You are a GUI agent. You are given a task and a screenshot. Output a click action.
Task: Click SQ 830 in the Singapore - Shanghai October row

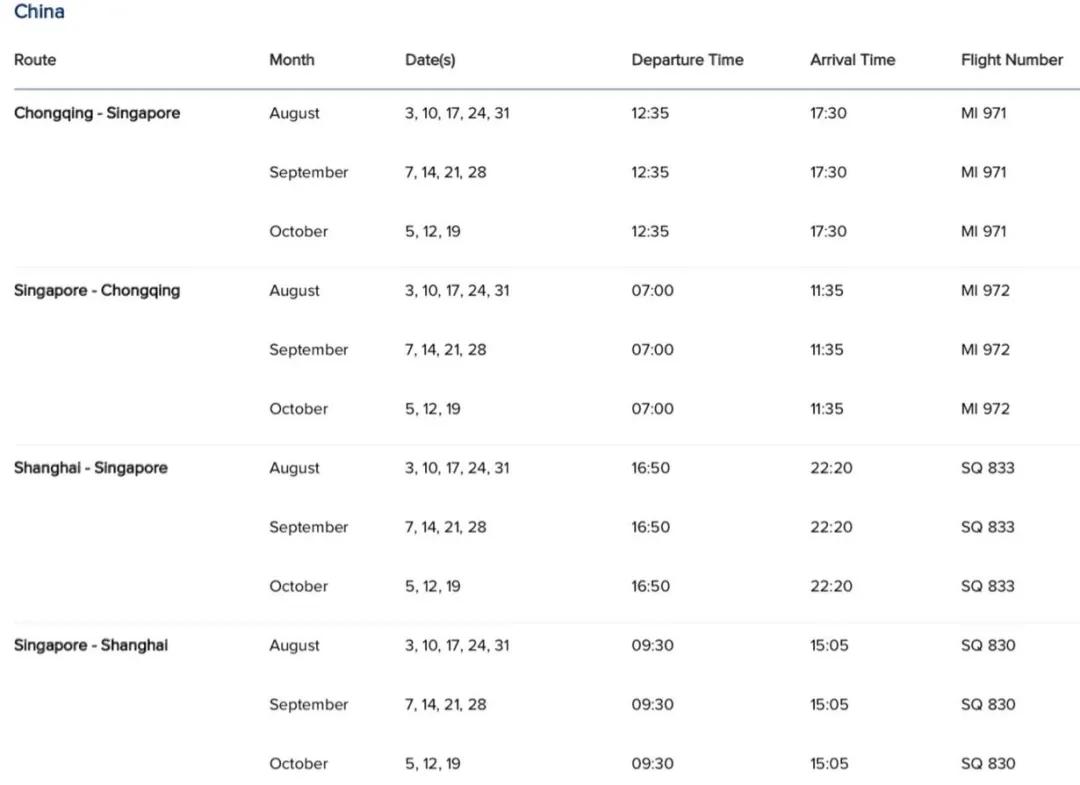[x=987, y=764]
